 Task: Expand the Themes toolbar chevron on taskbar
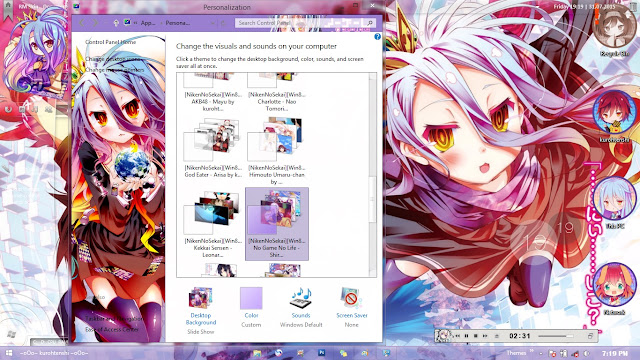point(532,351)
